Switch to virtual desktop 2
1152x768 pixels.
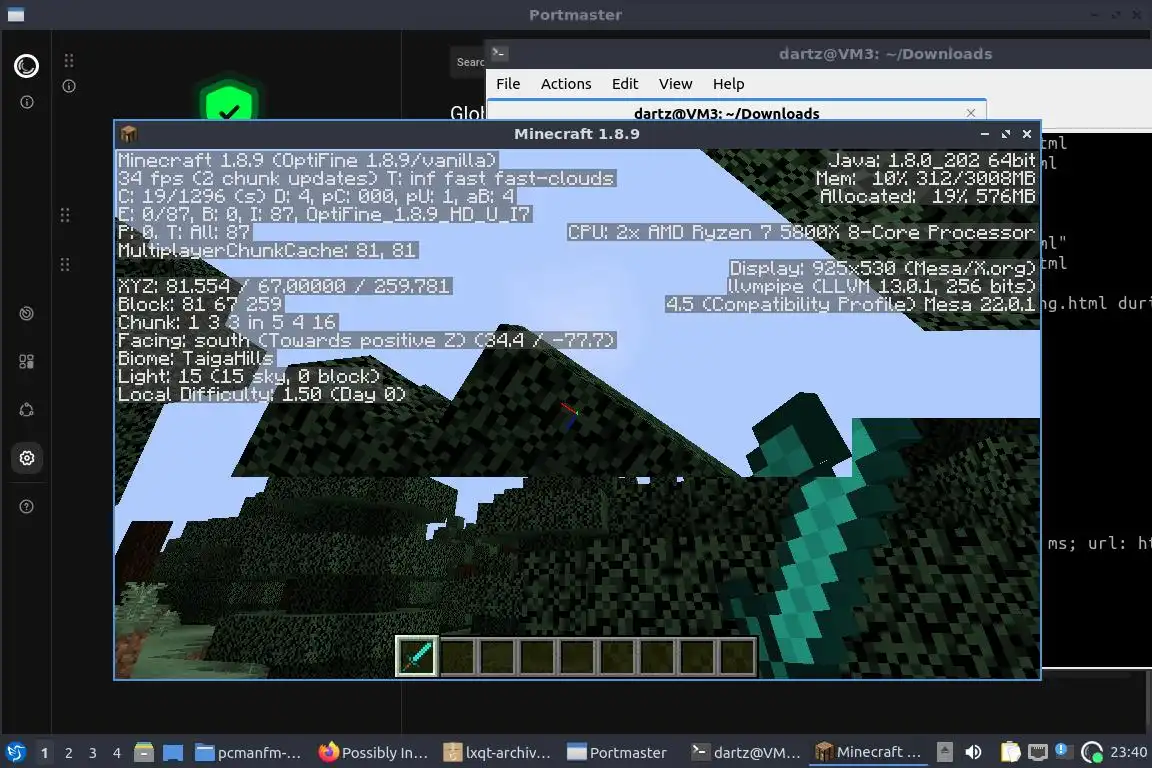point(68,753)
